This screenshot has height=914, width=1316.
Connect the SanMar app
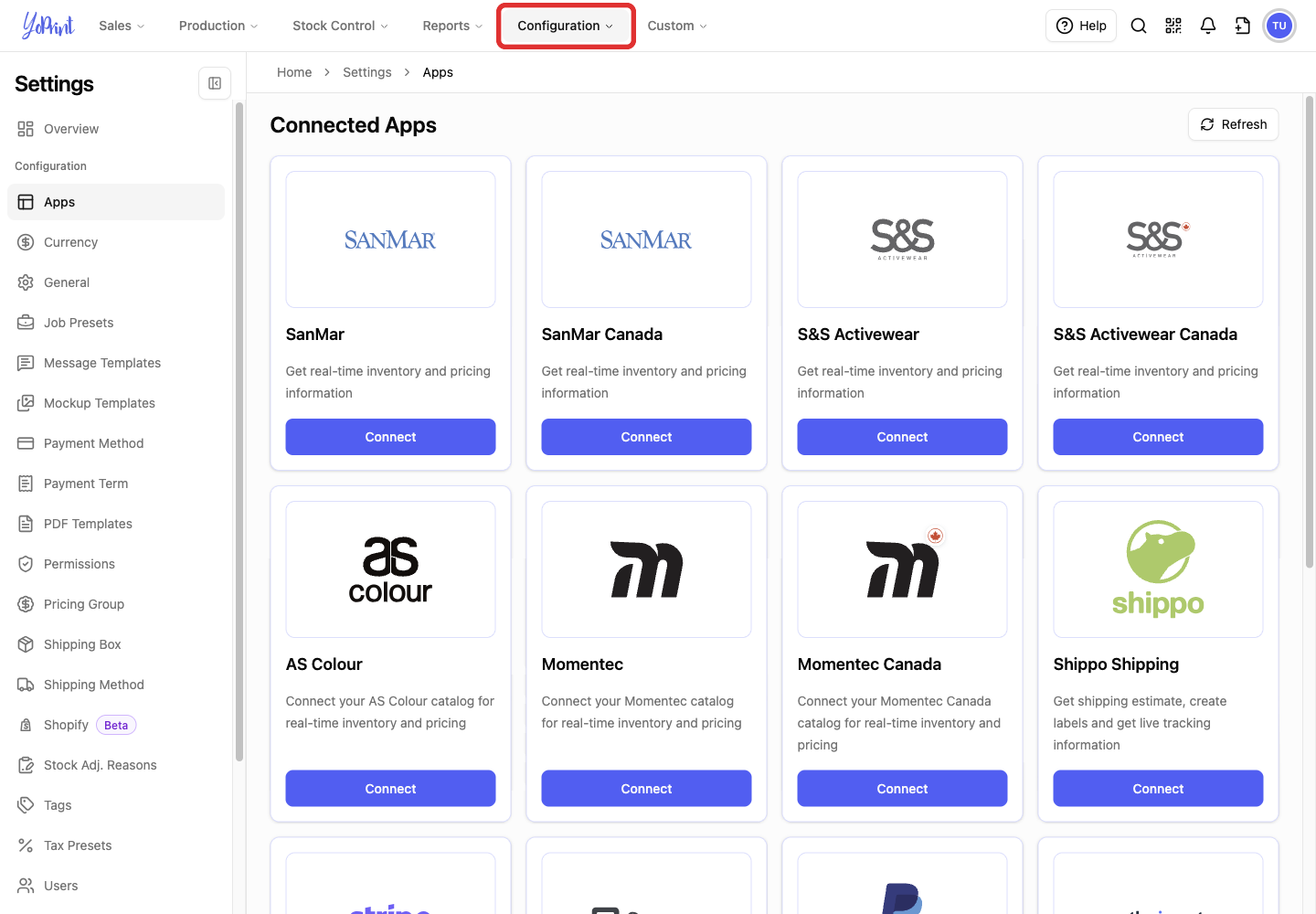[391, 437]
